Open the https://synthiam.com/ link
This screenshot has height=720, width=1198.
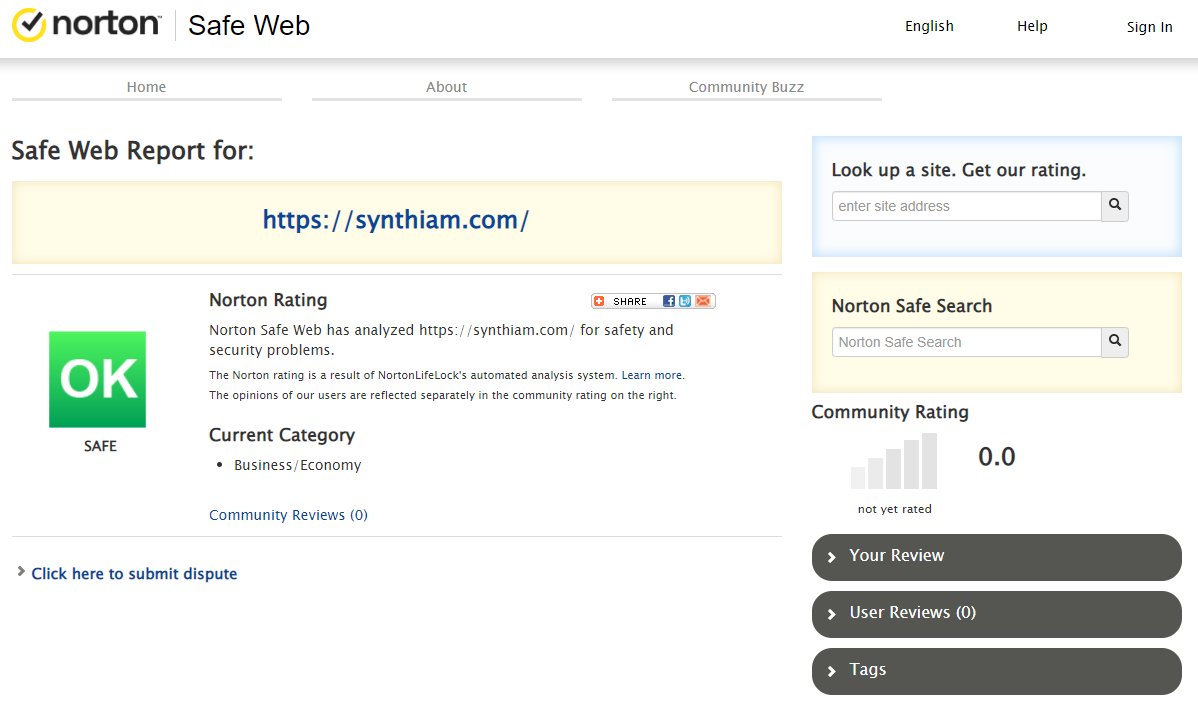point(396,220)
